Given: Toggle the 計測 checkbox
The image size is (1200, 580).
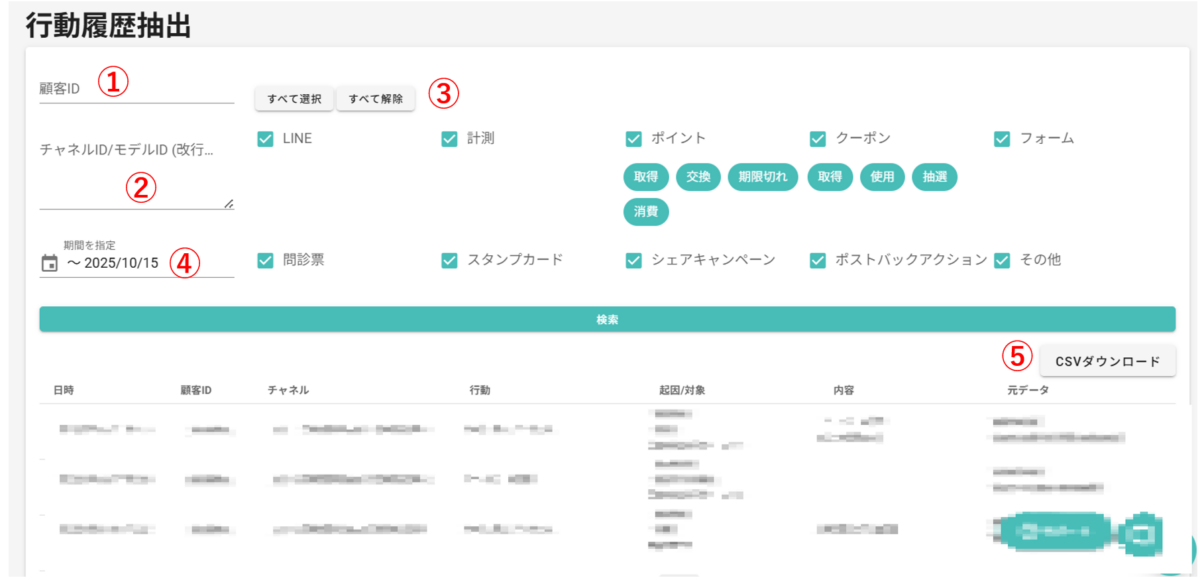Looking at the screenshot, I should (x=449, y=139).
